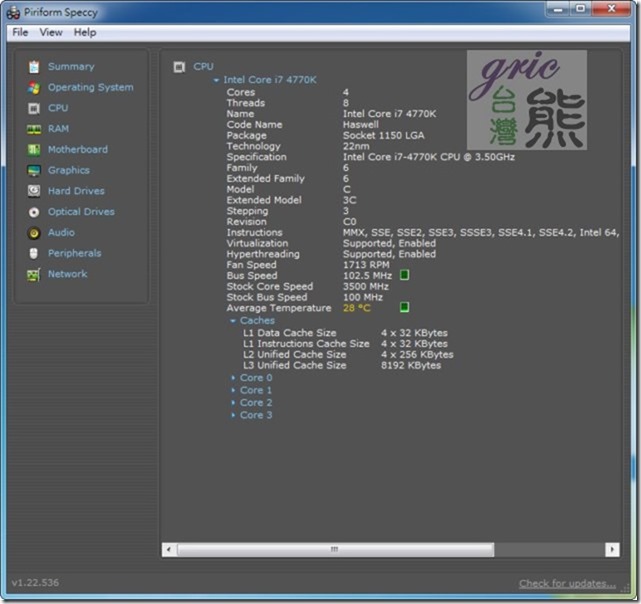Screen dimensions: 641x604
Task: Click the Hard Drives disk icon
Action: coord(34,191)
